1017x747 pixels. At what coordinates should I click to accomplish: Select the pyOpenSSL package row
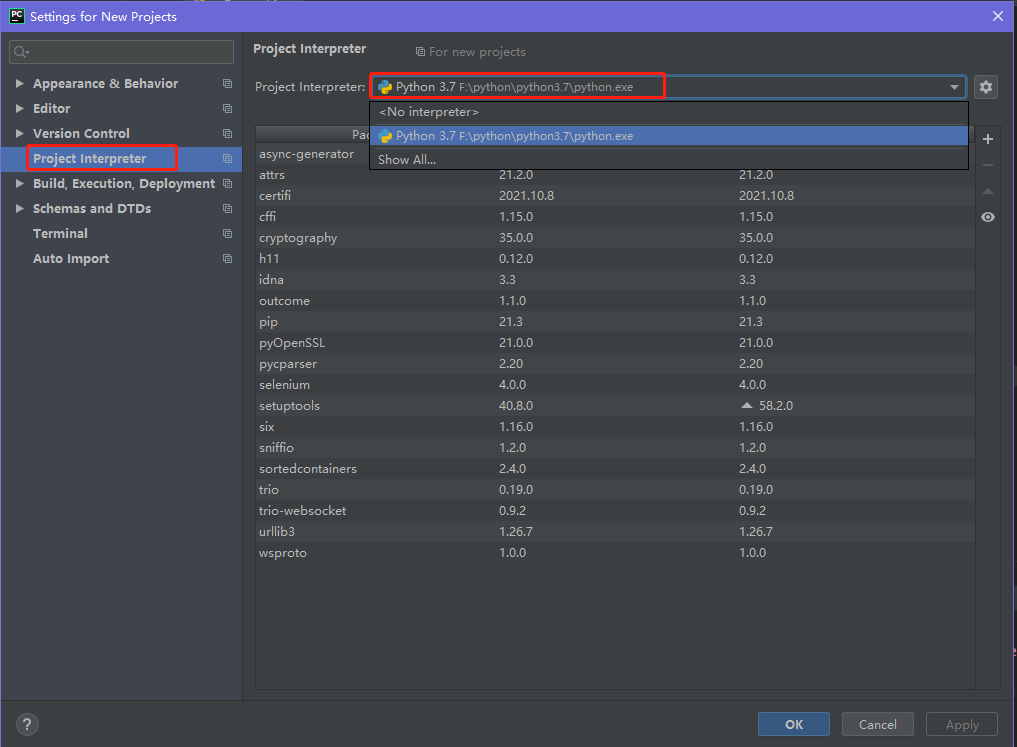point(615,342)
